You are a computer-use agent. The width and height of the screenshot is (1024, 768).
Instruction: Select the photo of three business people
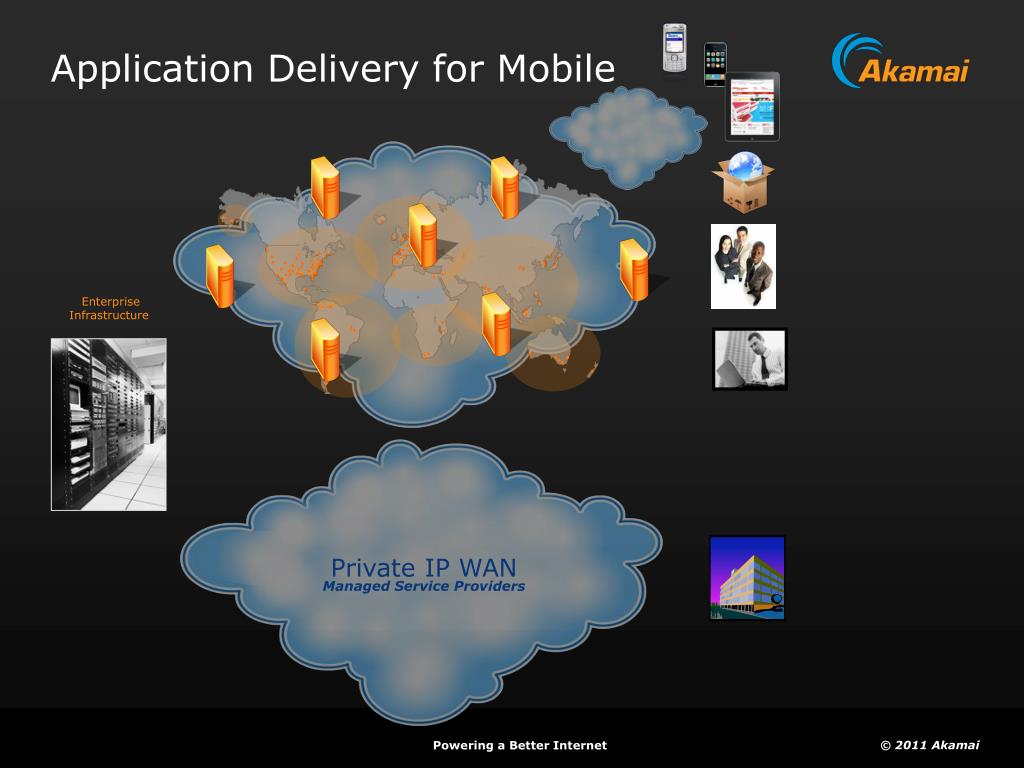pos(743,266)
